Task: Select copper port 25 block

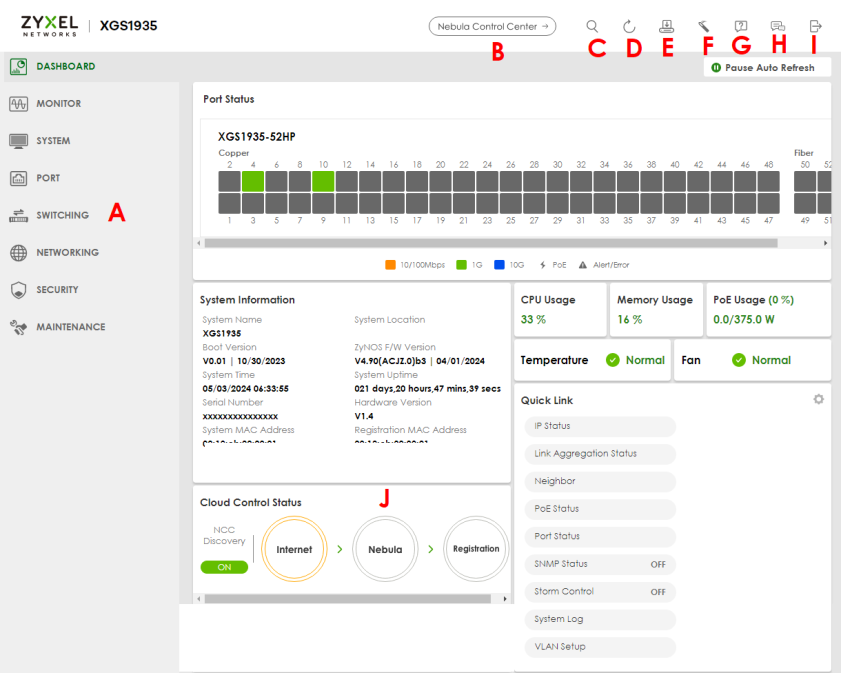Action: click(x=511, y=204)
